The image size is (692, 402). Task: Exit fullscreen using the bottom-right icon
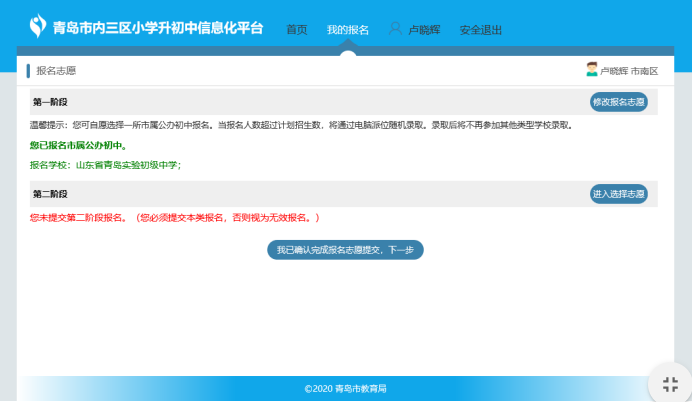tap(670, 384)
